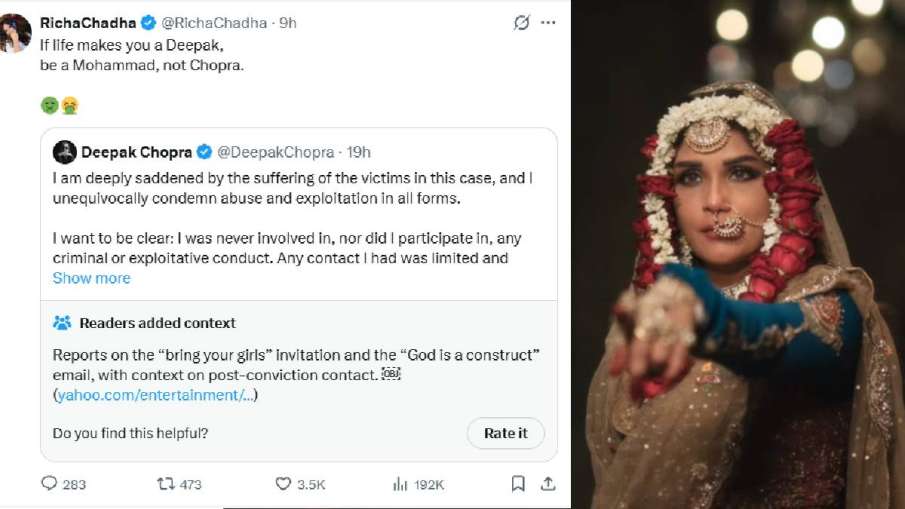Viewport: 905px width, 509px height.
Task: Click the Grok circle-slash icon
Action: point(521,22)
